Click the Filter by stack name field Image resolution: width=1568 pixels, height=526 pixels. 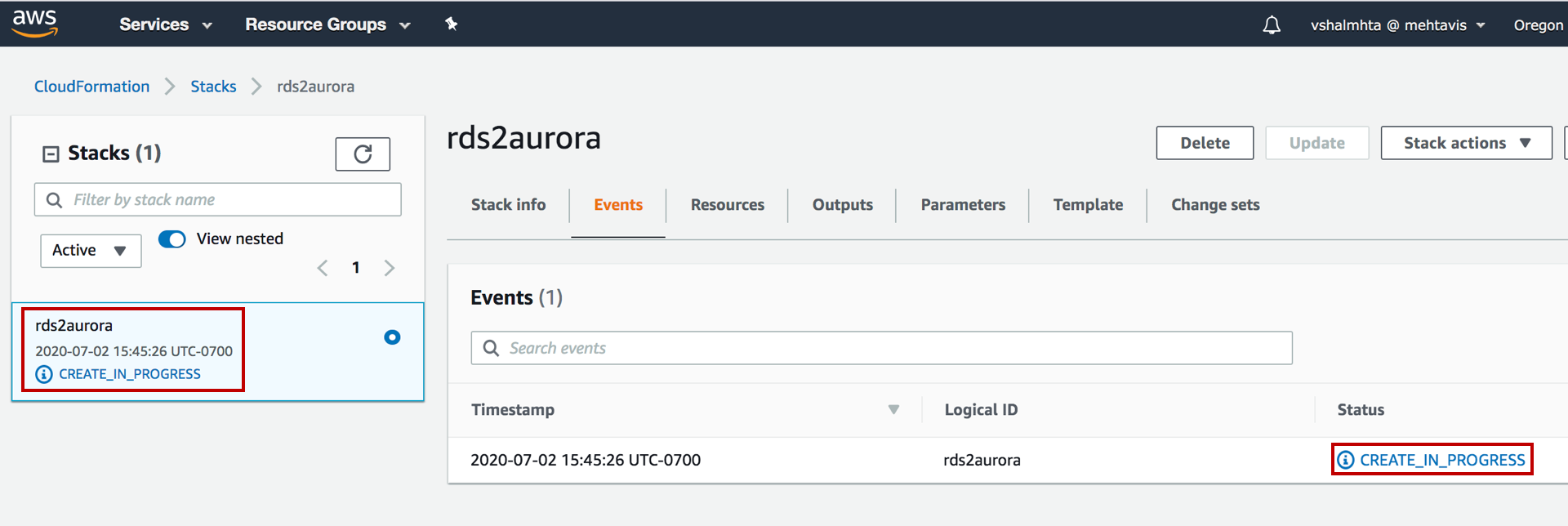(x=217, y=200)
